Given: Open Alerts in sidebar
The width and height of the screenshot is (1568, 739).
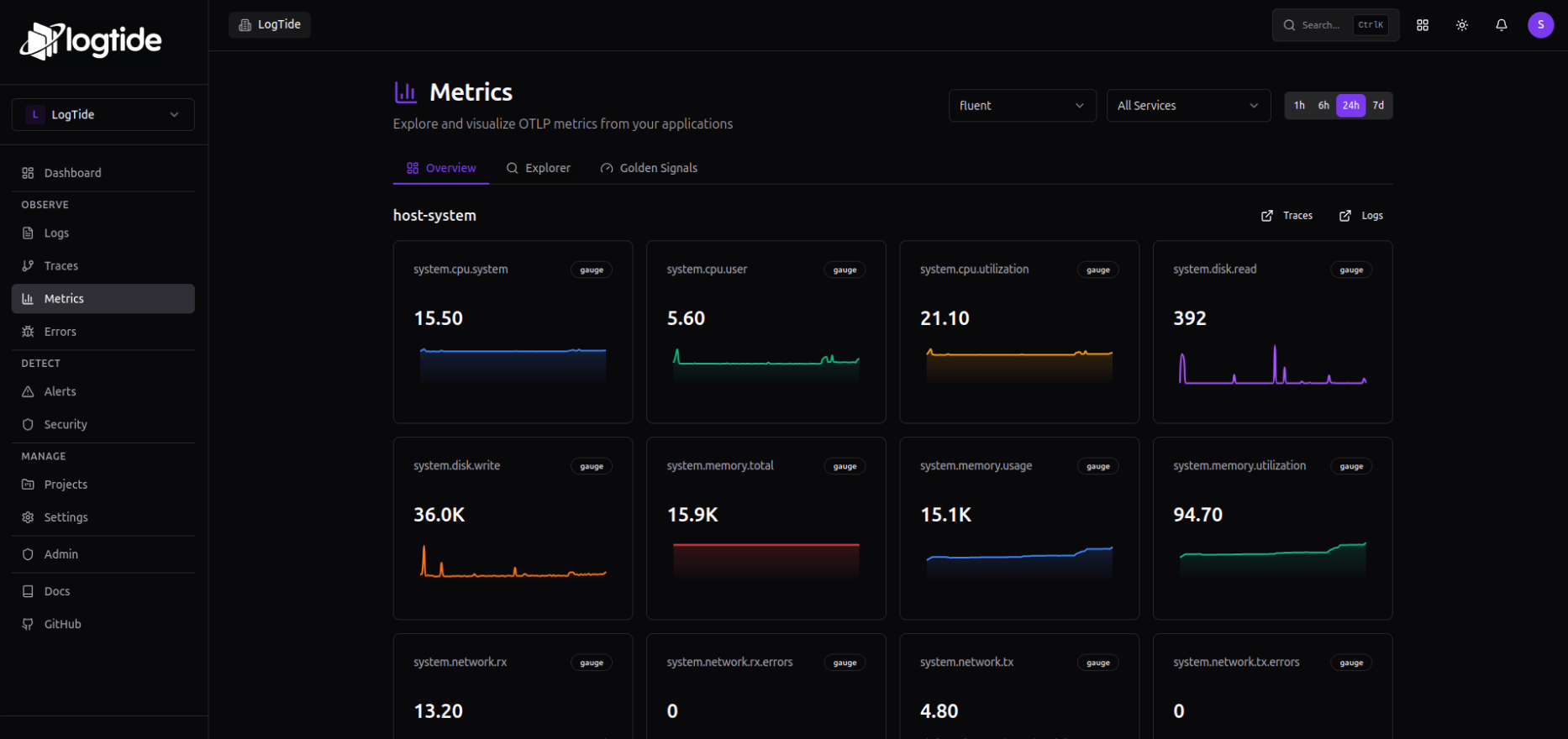Looking at the screenshot, I should 103,391.
